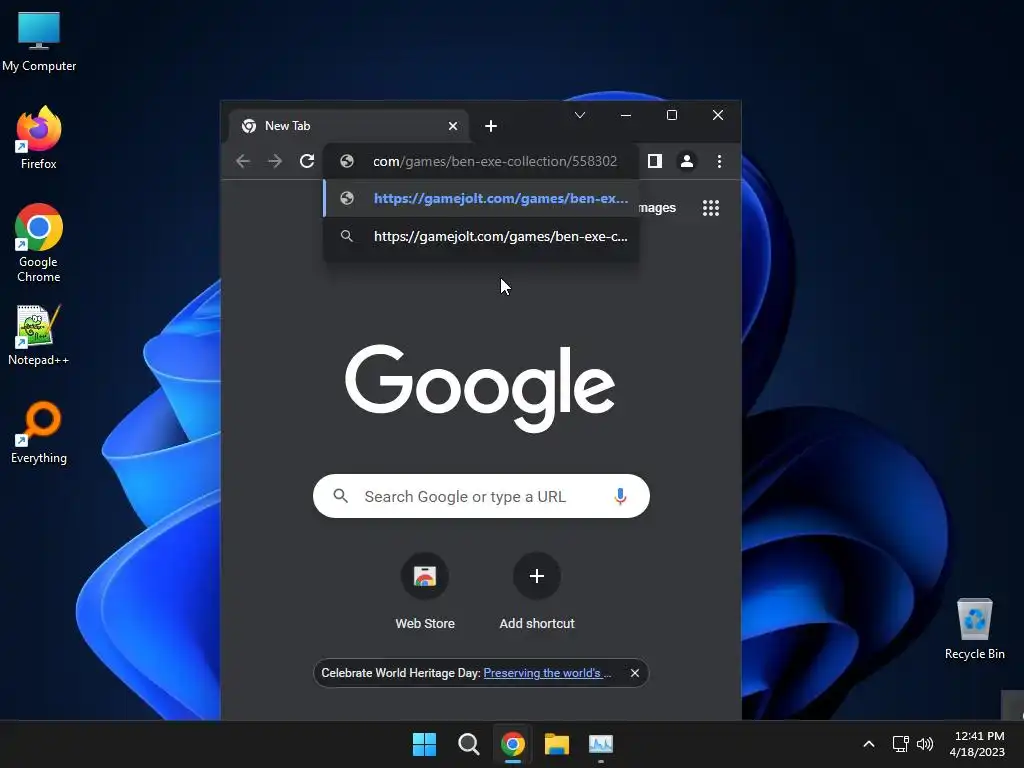Open the Web Store shortcut tile
Image resolution: width=1024 pixels, height=768 pixels.
click(x=424, y=592)
